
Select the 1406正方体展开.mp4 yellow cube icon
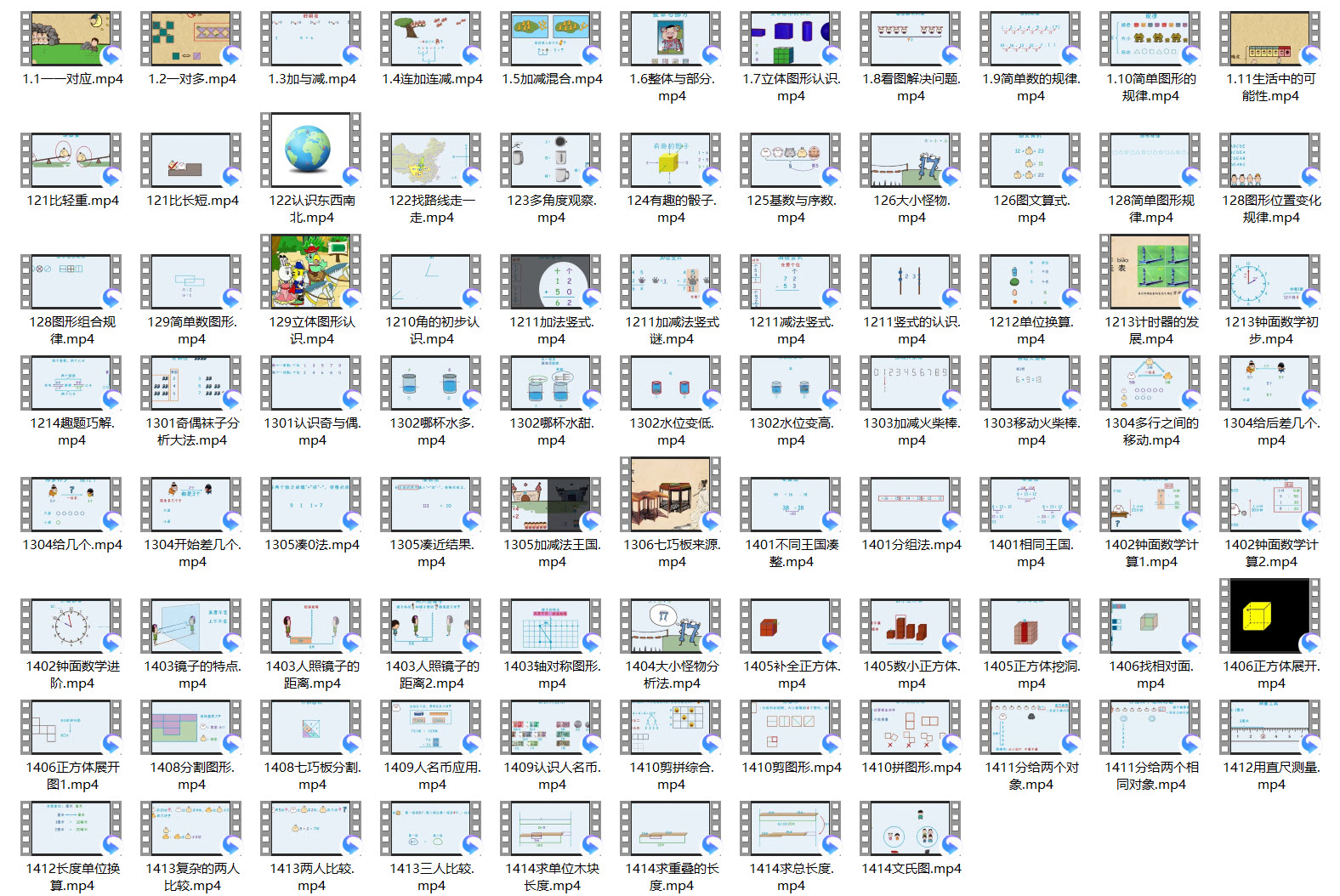1269,616
